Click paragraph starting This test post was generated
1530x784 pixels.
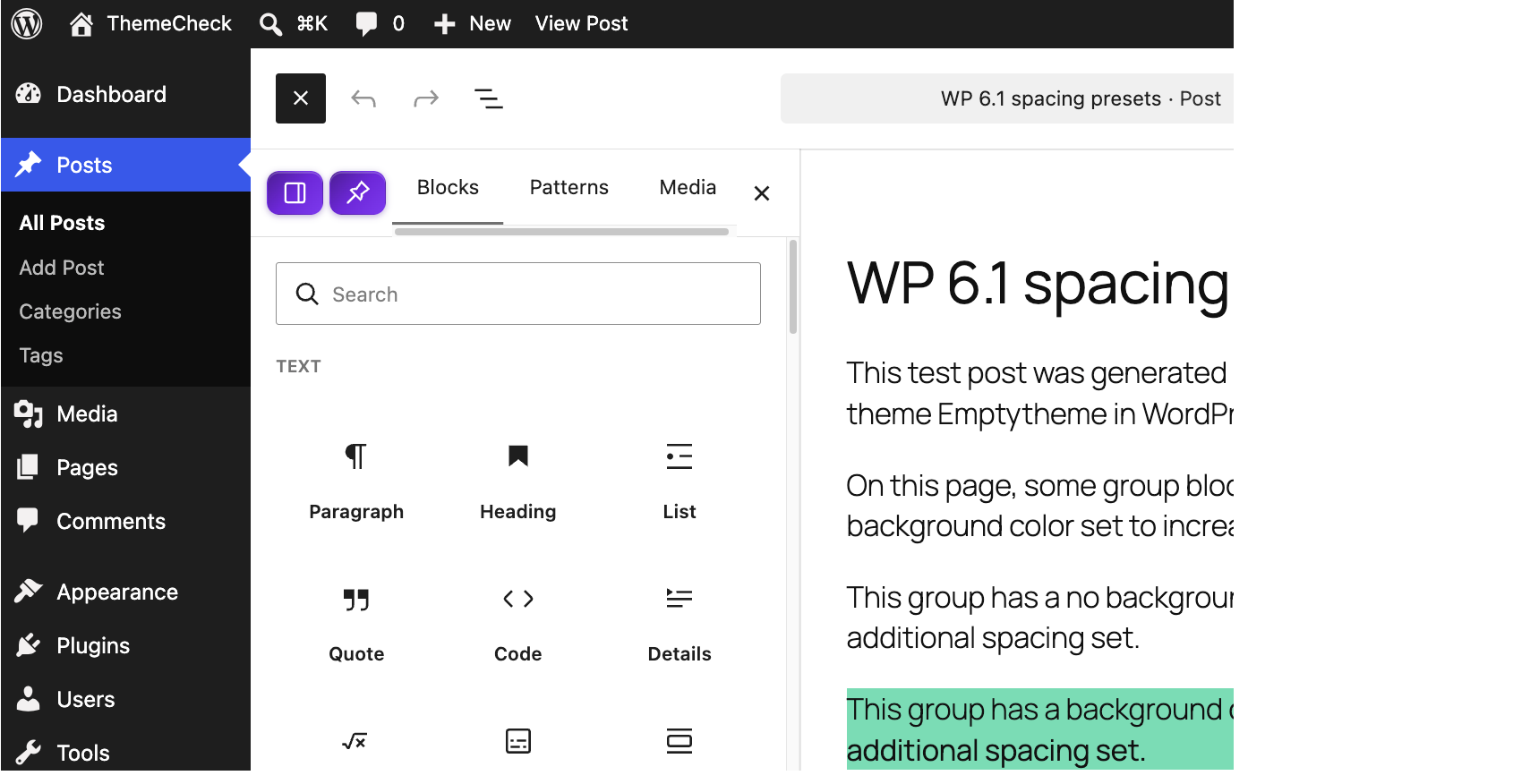point(1039,394)
